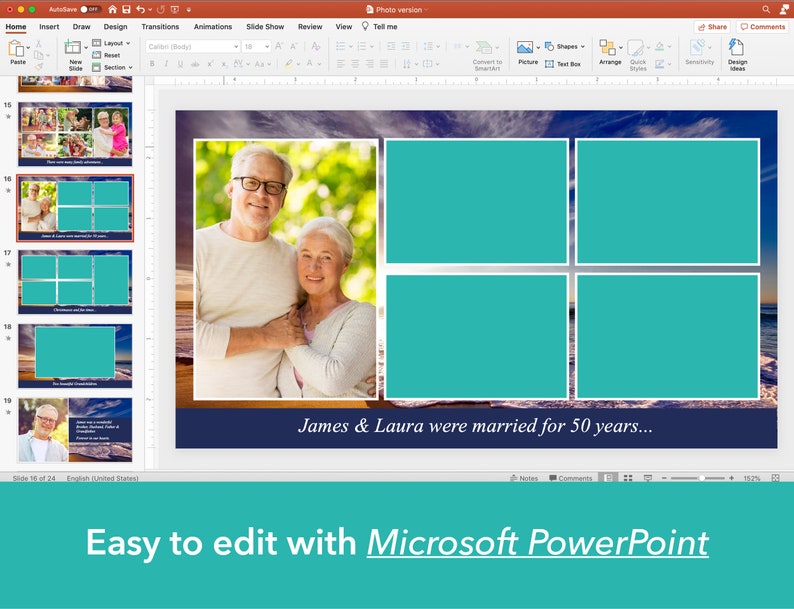
Task: Start presentation from the title bar icon
Action: 175,9
